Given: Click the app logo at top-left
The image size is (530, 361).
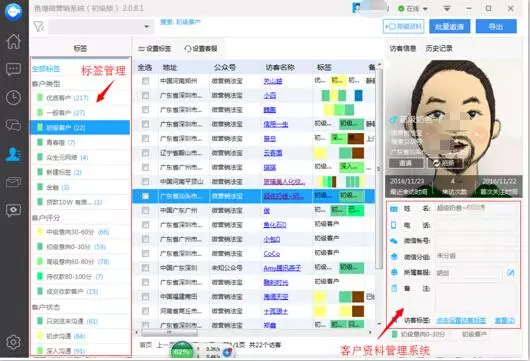Looking at the screenshot, I should 14,11.
